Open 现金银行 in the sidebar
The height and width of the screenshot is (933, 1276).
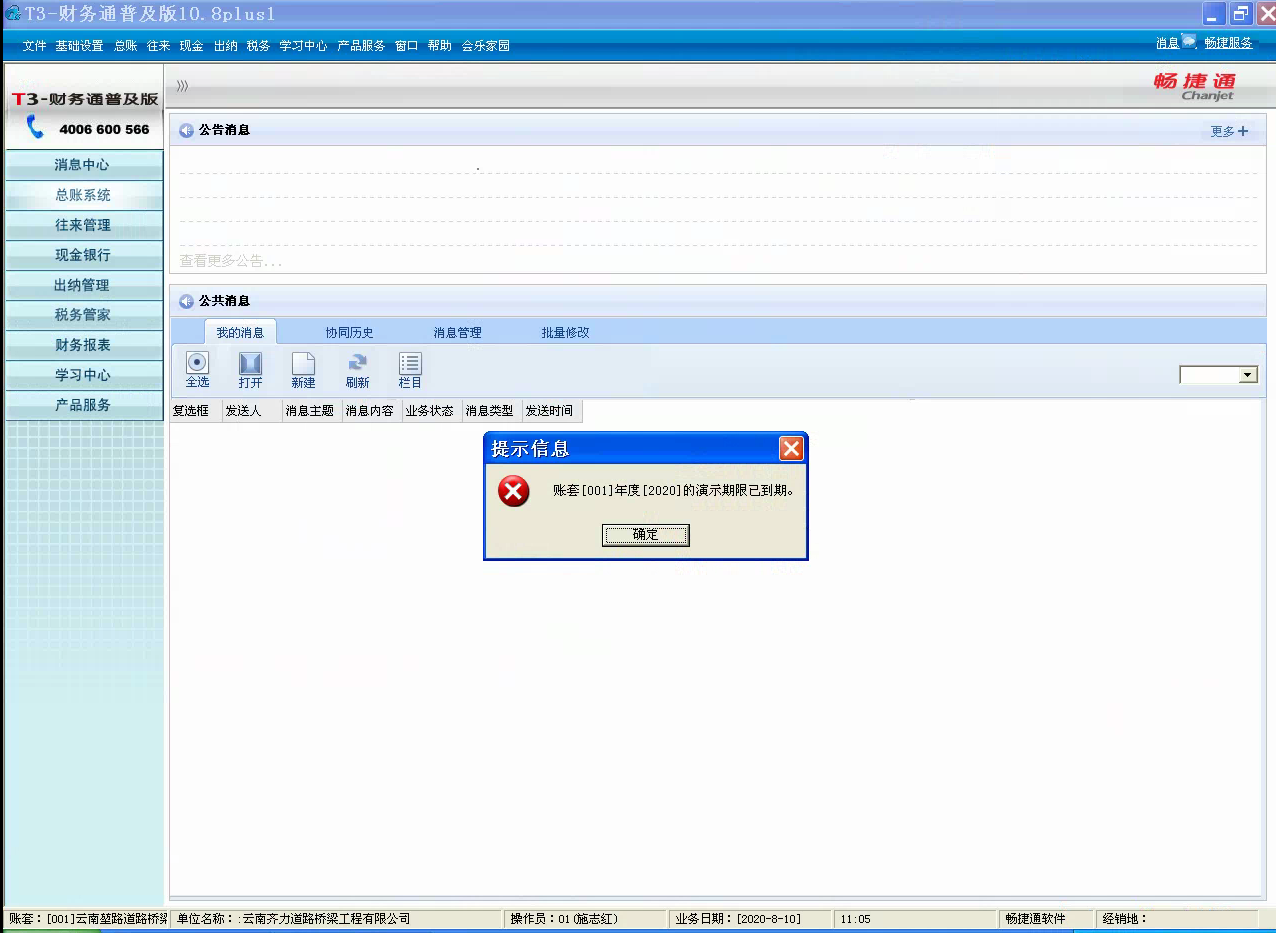point(83,255)
